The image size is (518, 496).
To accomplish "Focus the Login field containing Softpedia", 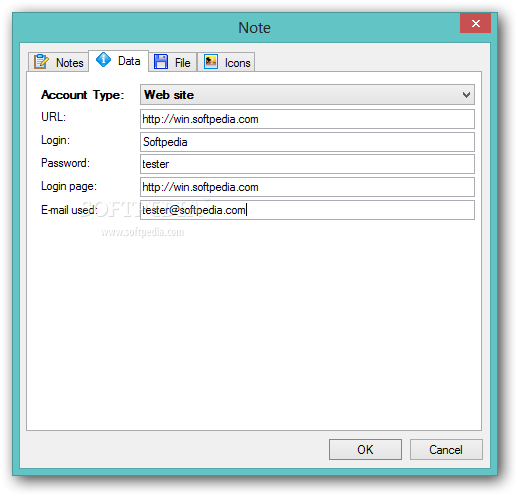I will [x=307, y=142].
